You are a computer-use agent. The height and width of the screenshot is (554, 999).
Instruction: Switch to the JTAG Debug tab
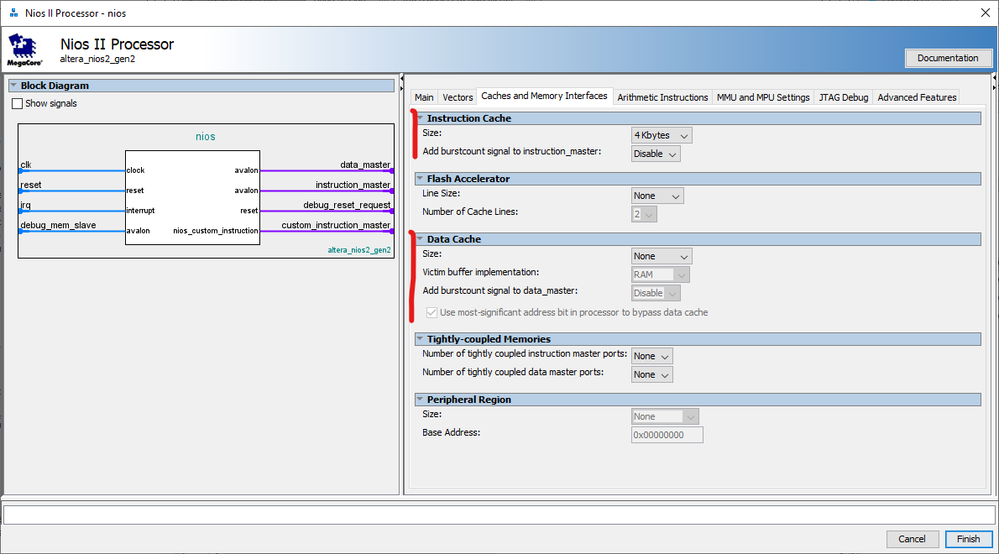tap(842, 97)
